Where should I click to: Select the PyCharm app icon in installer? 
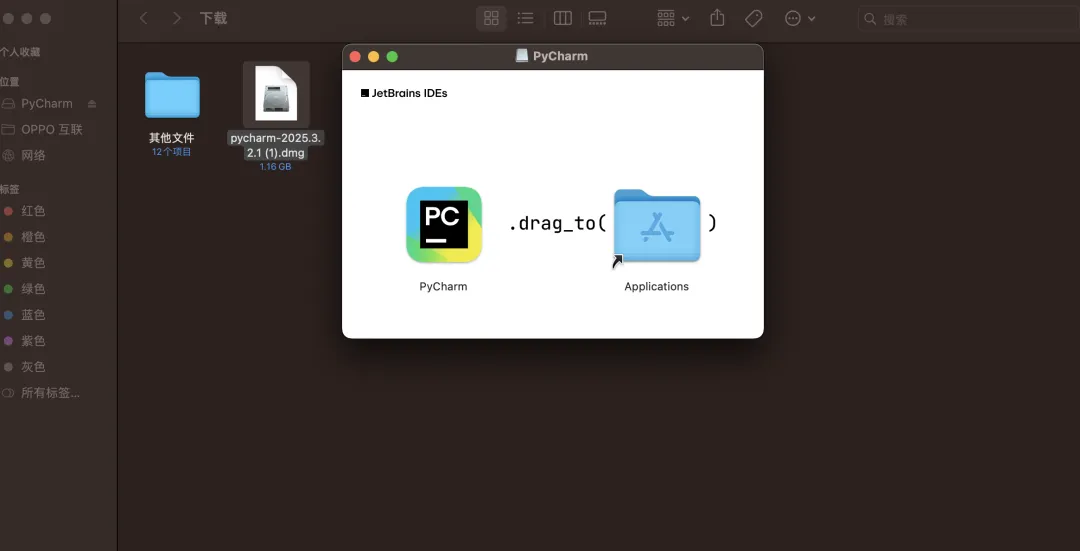tap(444, 225)
